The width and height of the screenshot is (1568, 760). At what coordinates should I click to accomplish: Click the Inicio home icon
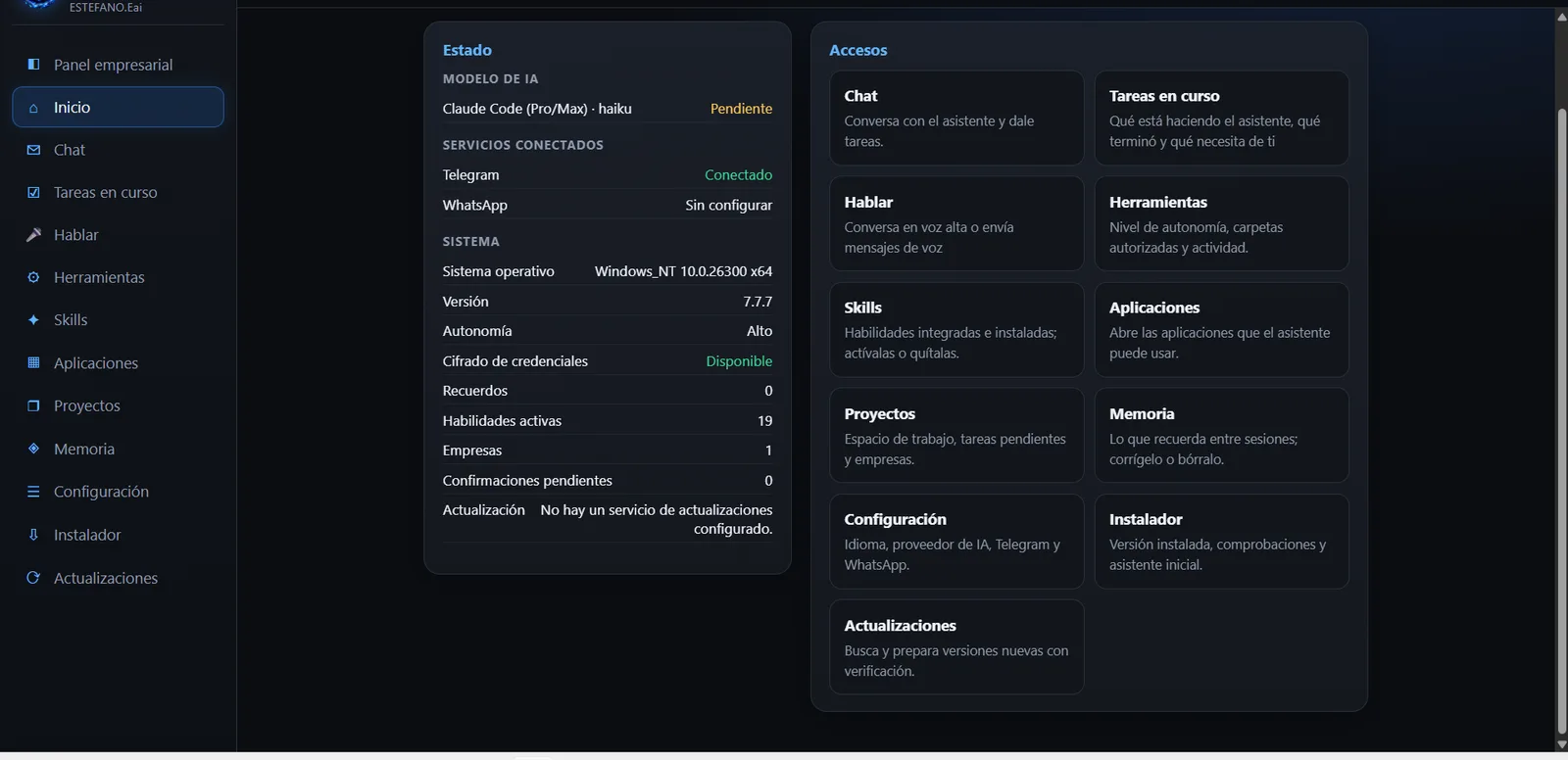pyautogui.click(x=33, y=108)
